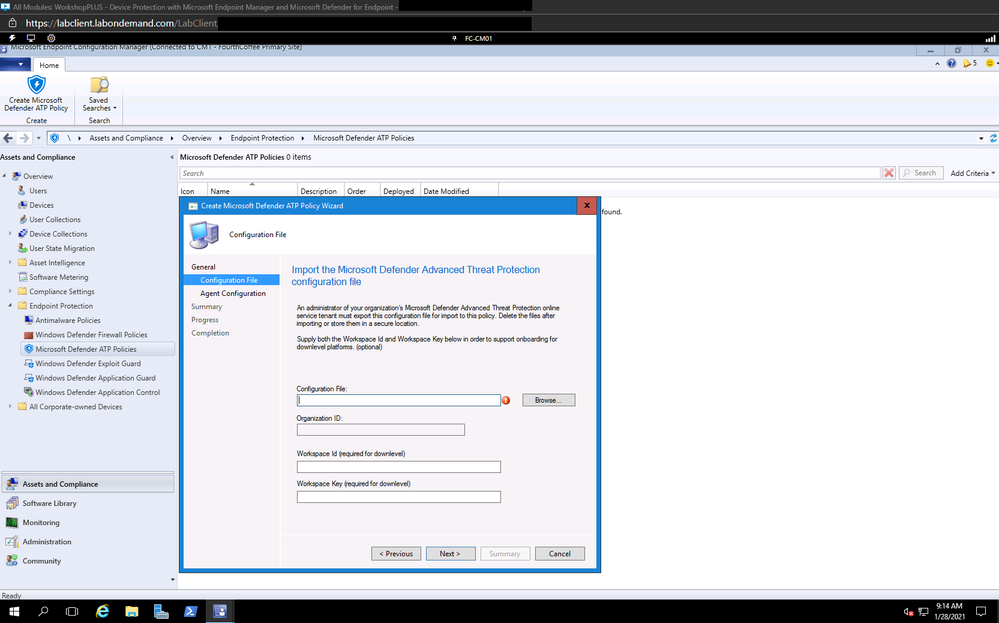999x623 pixels.
Task: Click the Workspace Key input field
Action: (x=399, y=497)
